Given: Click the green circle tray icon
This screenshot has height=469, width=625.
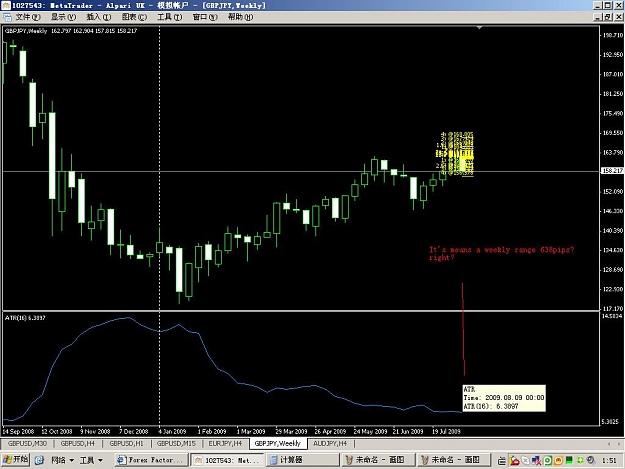Looking at the screenshot, I should pos(548,461).
